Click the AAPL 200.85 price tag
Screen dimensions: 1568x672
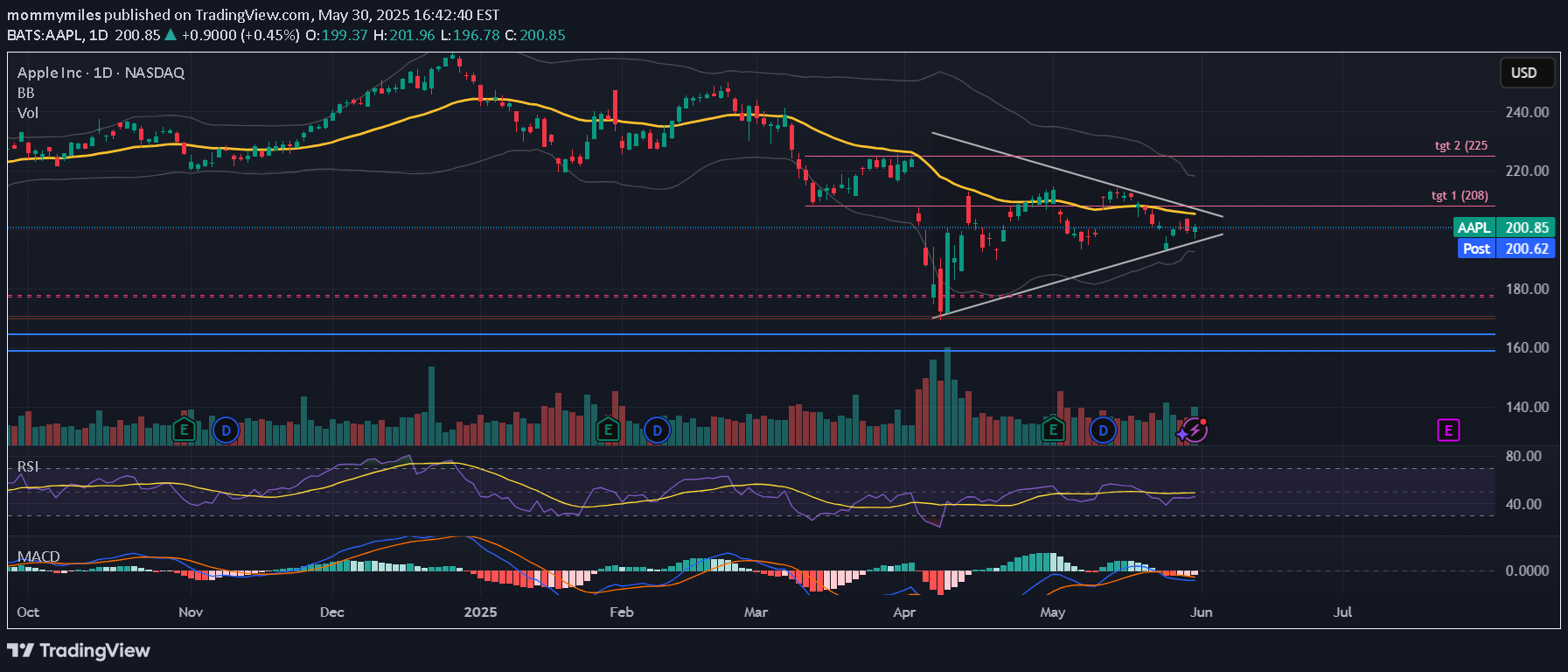1504,227
